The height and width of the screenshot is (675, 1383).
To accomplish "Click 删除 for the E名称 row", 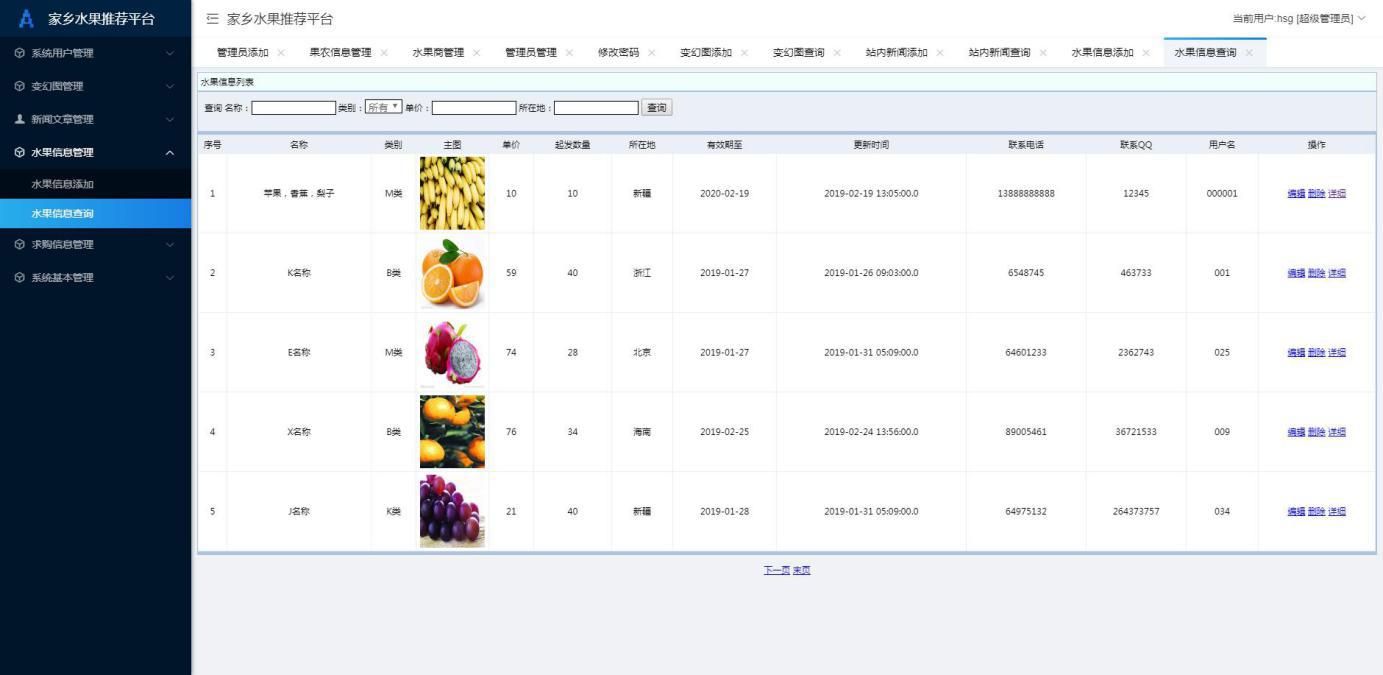I will click(x=1316, y=352).
